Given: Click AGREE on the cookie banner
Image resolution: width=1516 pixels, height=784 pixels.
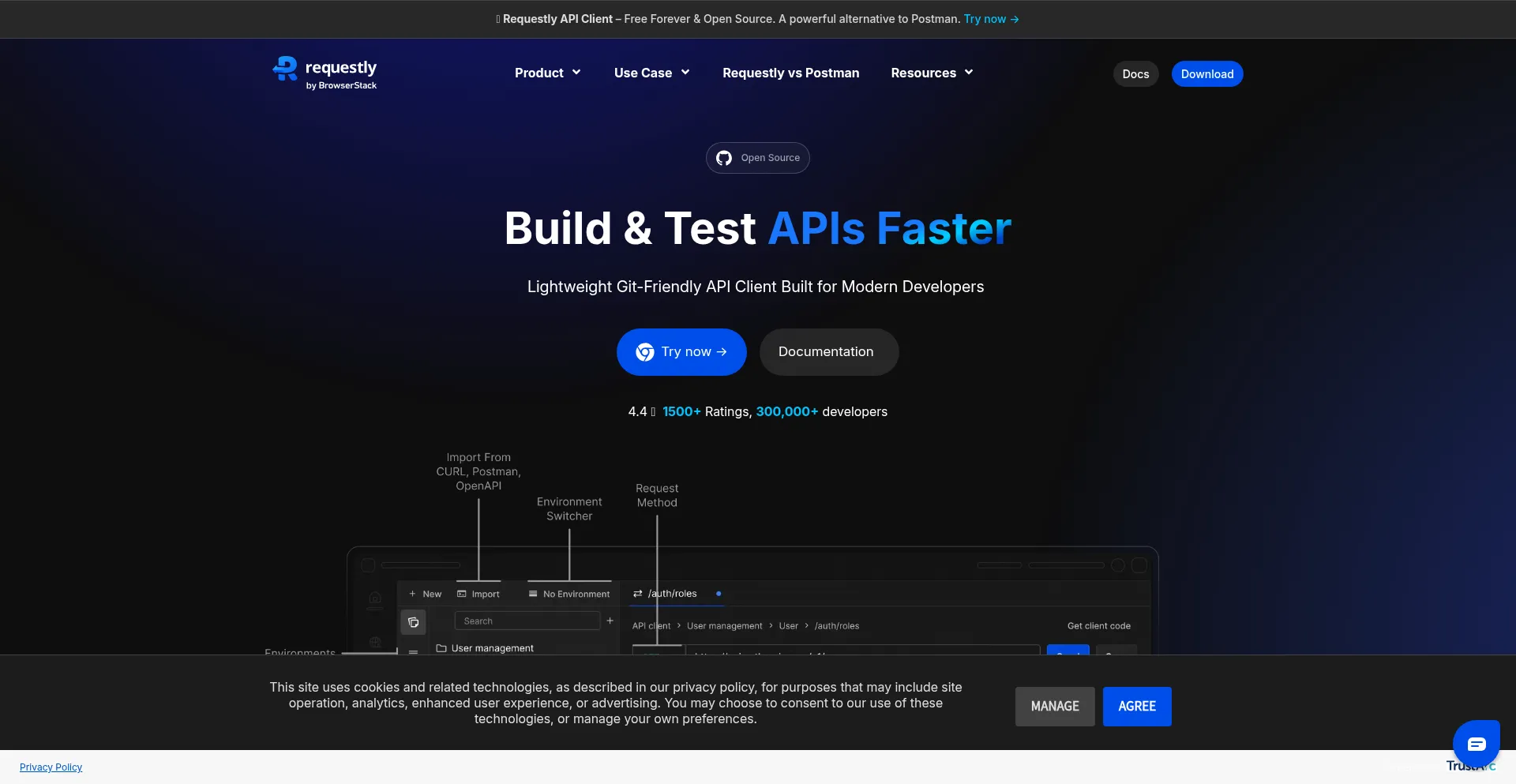Looking at the screenshot, I should click(1137, 706).
